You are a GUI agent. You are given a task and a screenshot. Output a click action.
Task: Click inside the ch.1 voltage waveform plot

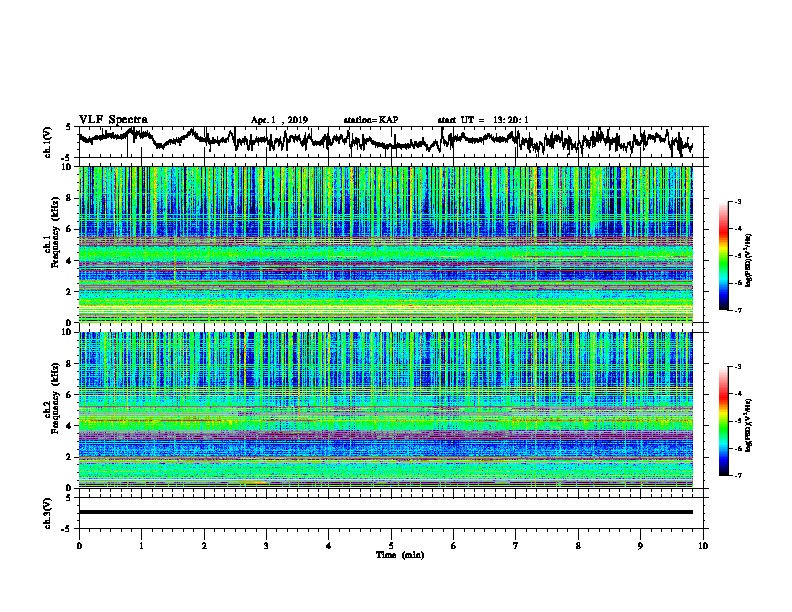[390, 142]
